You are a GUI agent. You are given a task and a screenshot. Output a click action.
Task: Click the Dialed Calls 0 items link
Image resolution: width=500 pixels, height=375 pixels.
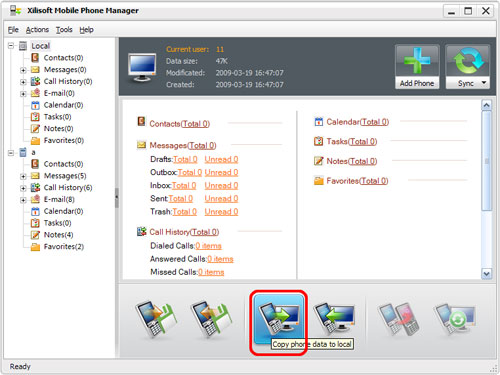click(209, 246)
